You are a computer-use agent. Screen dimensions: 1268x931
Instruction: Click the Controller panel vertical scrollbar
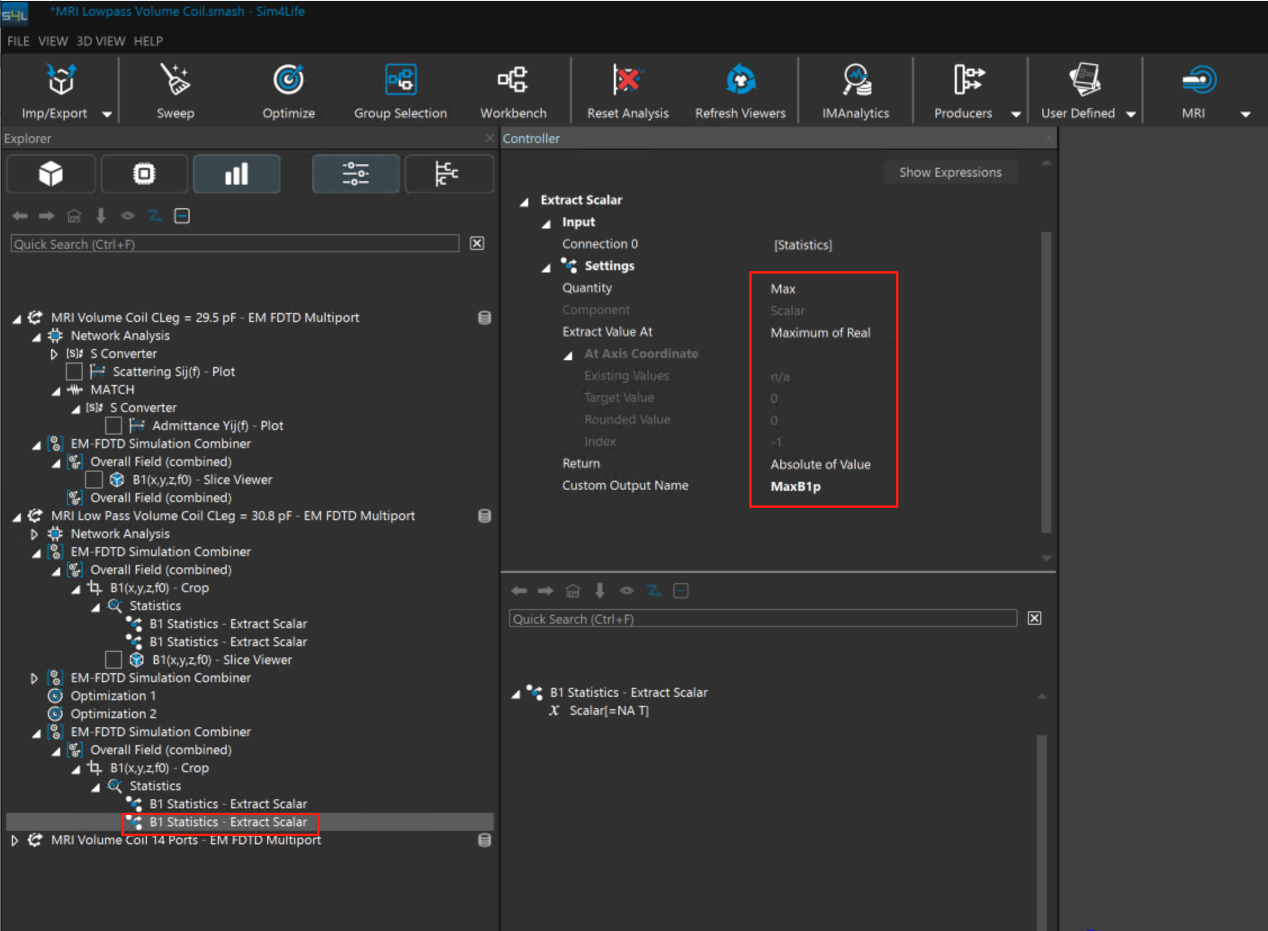point(1046,380)
